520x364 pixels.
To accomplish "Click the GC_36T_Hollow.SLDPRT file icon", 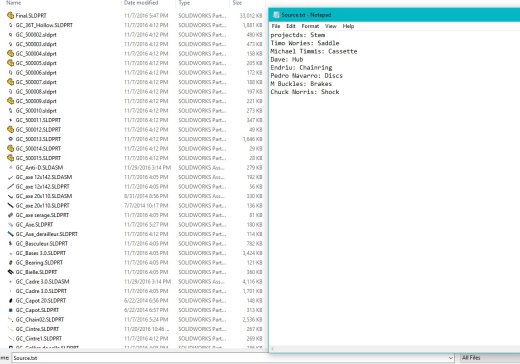I will [10, 25].
